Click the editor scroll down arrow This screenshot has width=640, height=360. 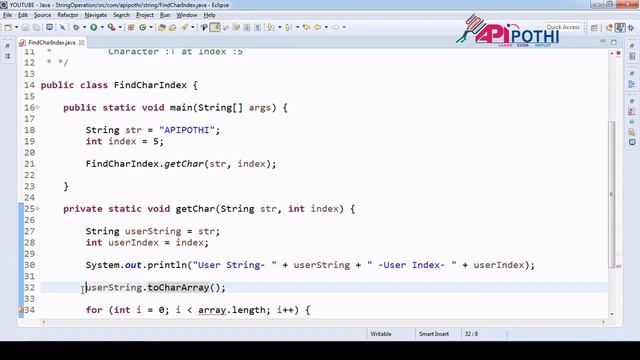click(x=611, y=314)
